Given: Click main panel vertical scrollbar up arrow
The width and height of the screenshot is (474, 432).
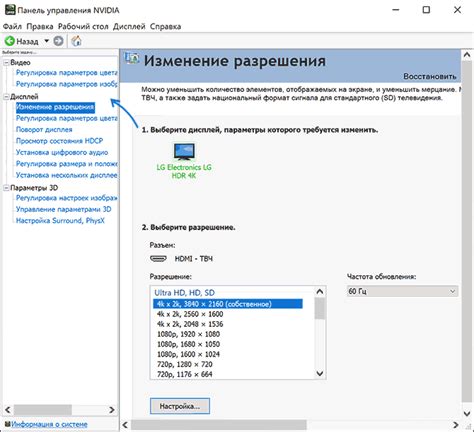Looking at the screenshot, I should 467,55.
